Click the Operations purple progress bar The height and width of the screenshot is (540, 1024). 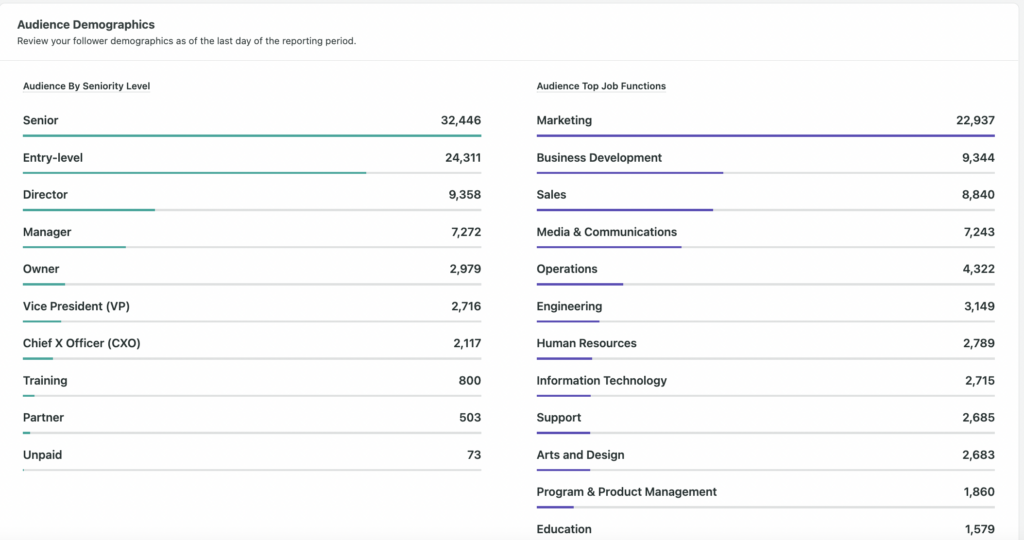[x=580, y=284]
